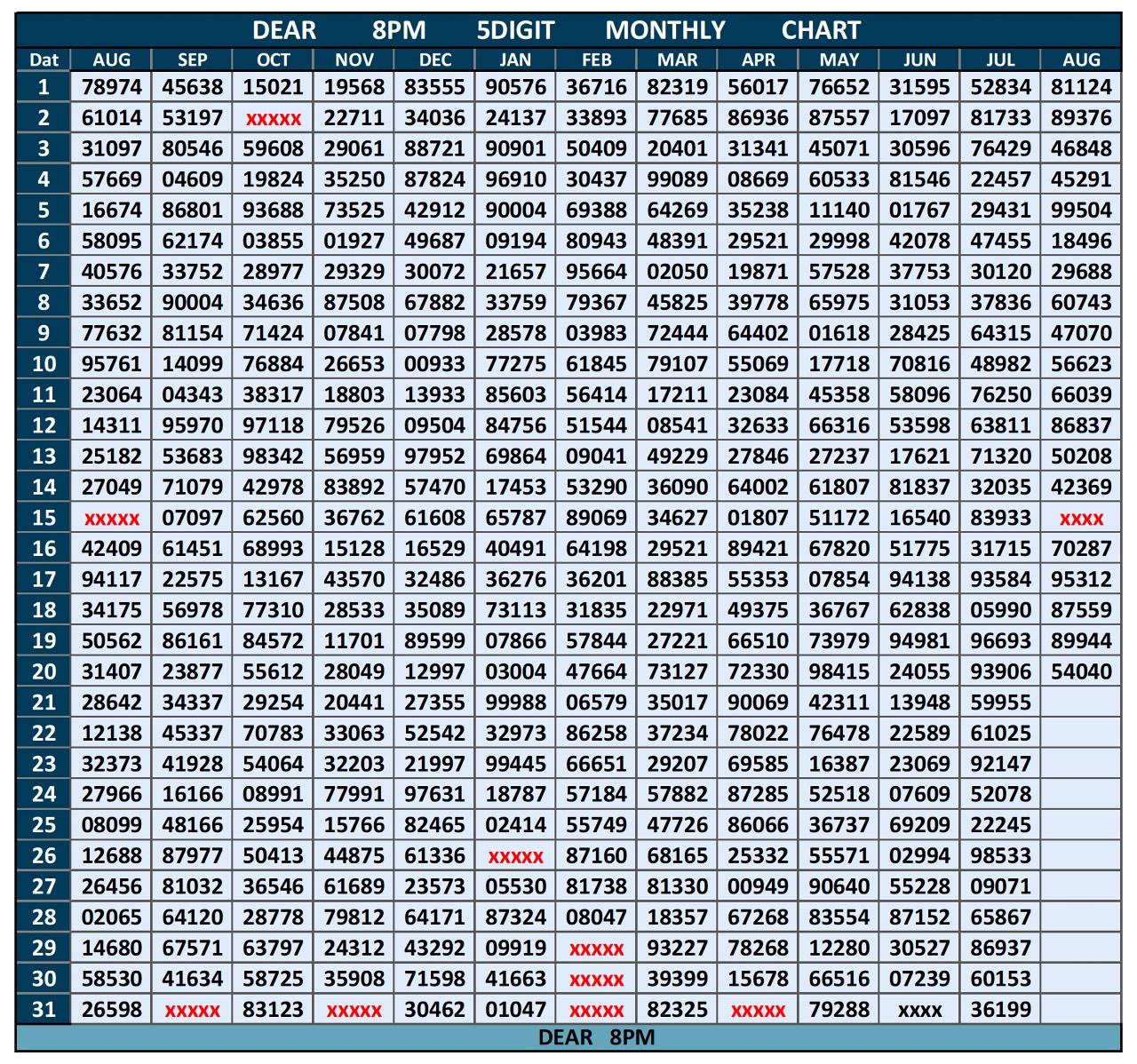Select the red xxxxx in JAN row 26
This screenshot has width=1137, height=1064.
(515, 857)
